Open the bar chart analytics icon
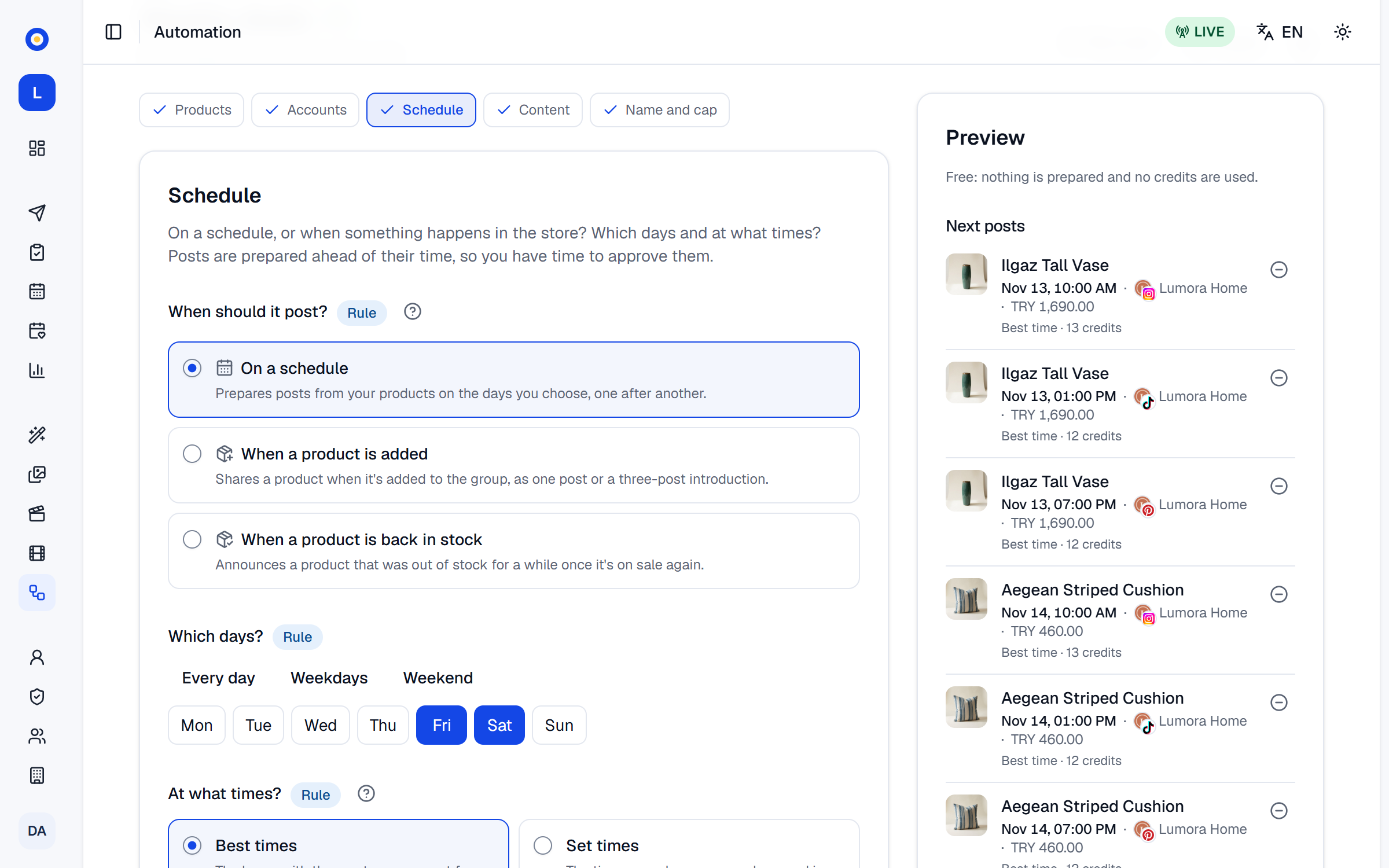This screenshot has width=1389, height=868. 37,370
